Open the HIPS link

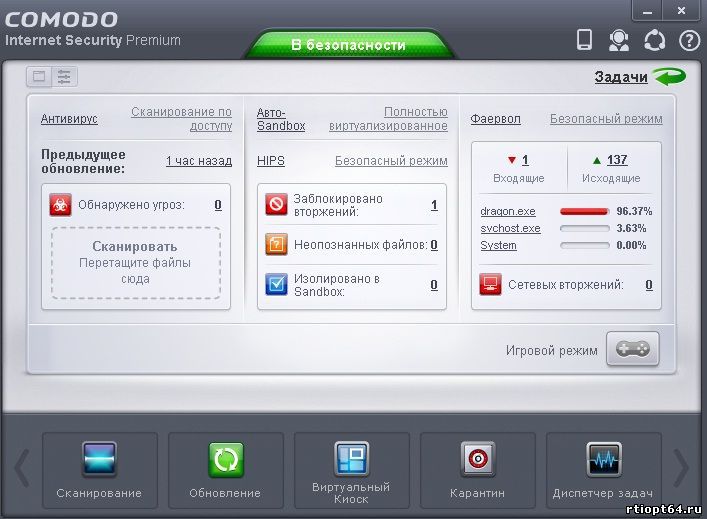[x=271, y=161]
